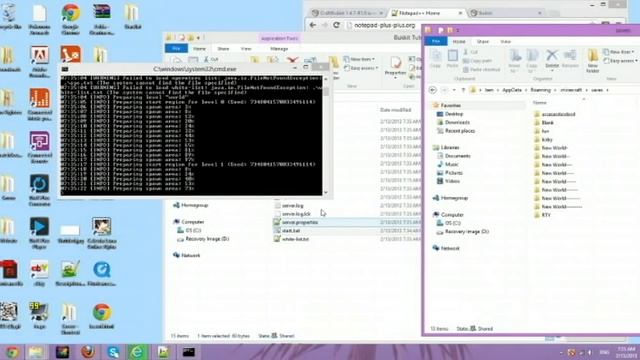The image size is (640, 360).
Task: Click Paste shortcut in saves window ribbon
Action: pos(481,69)
